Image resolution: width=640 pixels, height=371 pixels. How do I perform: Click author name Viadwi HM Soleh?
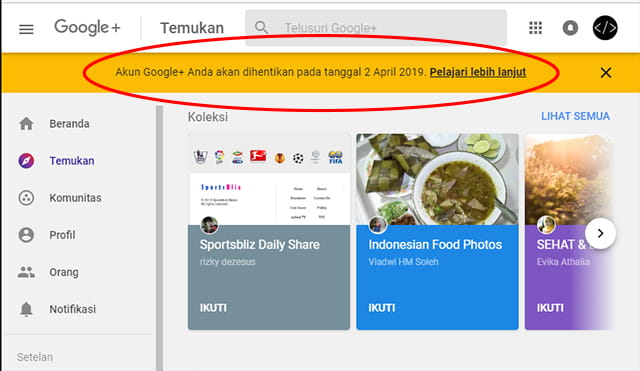403,262
